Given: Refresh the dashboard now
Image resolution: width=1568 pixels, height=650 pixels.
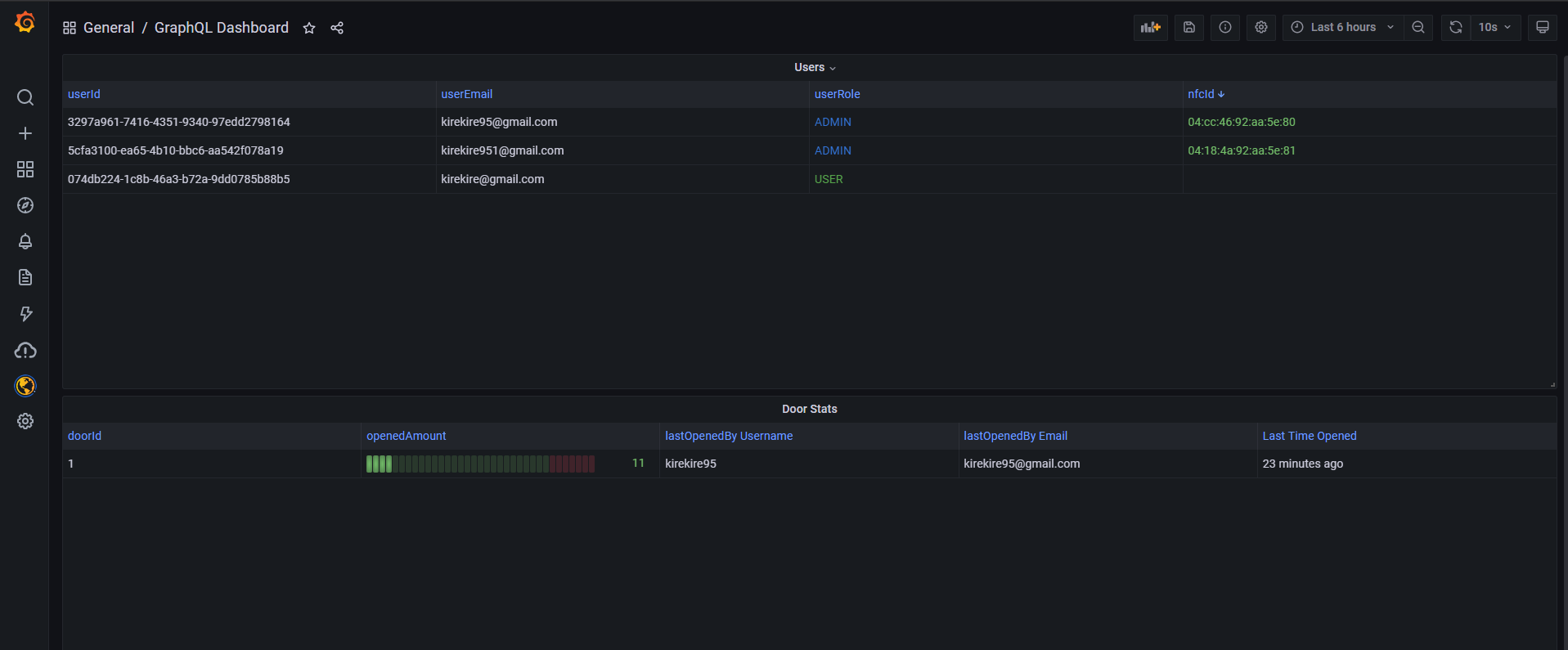Looking at the screenshot, I should point(1456,27).
